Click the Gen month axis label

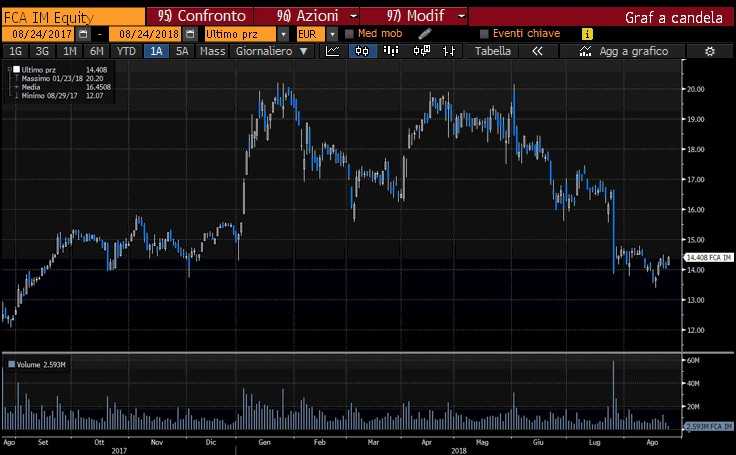click(x=264, y=442)
